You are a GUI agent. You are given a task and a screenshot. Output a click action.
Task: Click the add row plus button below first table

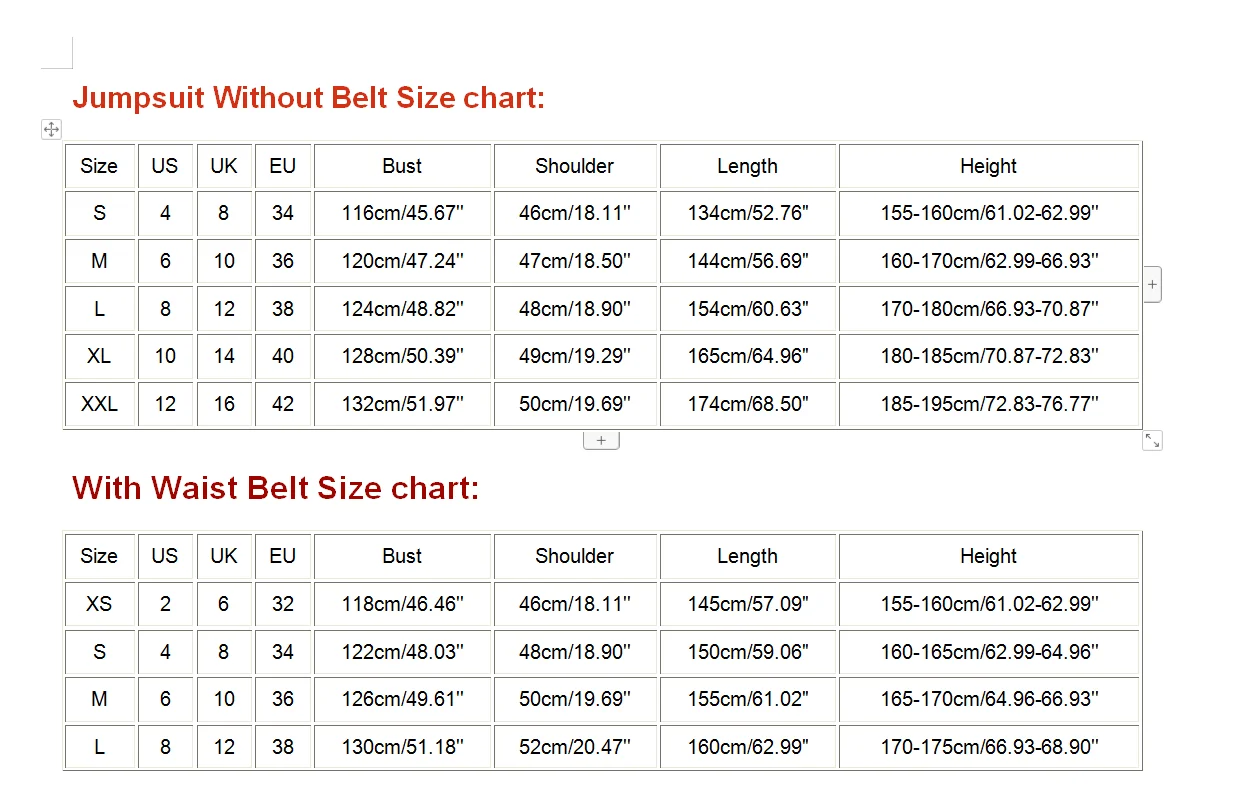tap(601, 440)
